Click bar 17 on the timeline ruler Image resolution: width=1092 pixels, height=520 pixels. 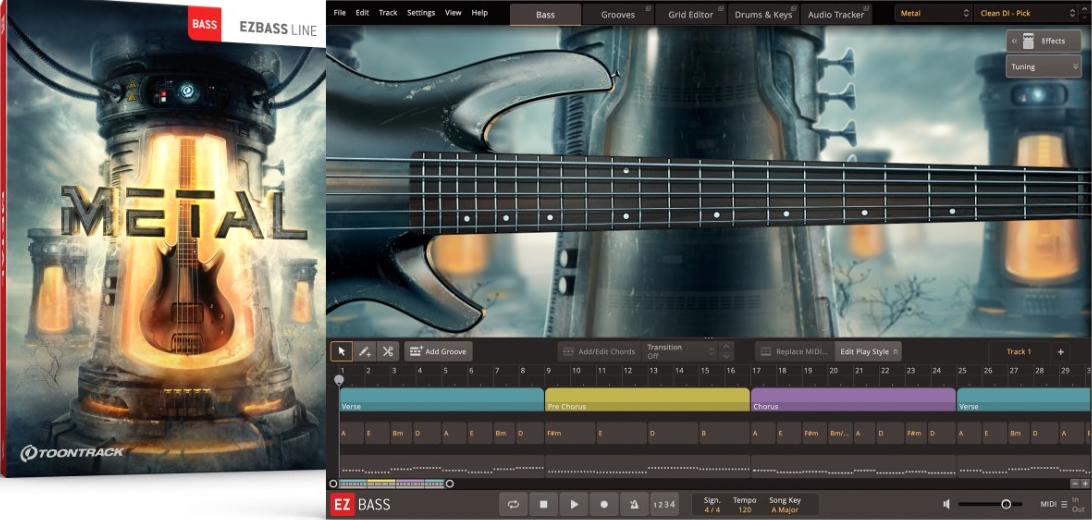(756, 371)
